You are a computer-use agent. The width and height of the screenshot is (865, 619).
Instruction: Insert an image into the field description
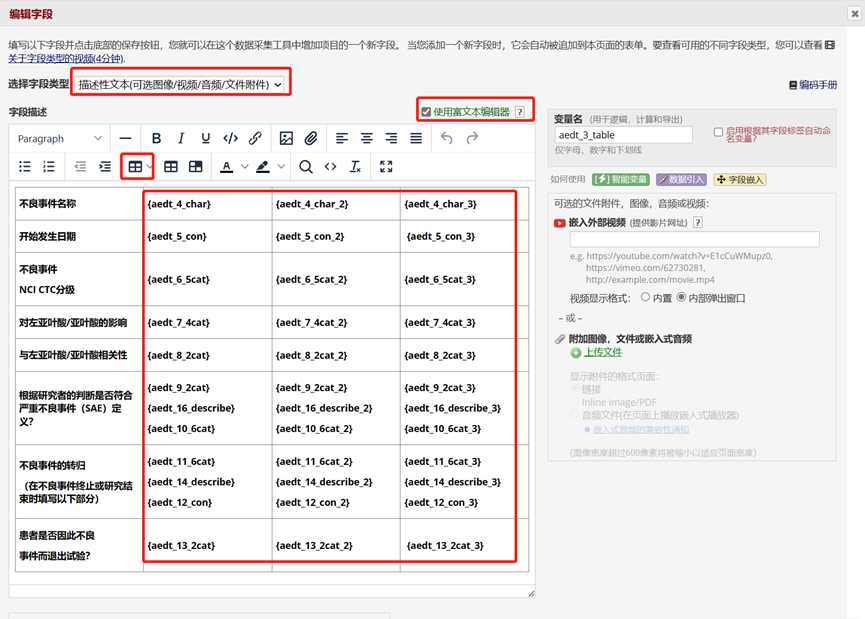tap(286, 138)
